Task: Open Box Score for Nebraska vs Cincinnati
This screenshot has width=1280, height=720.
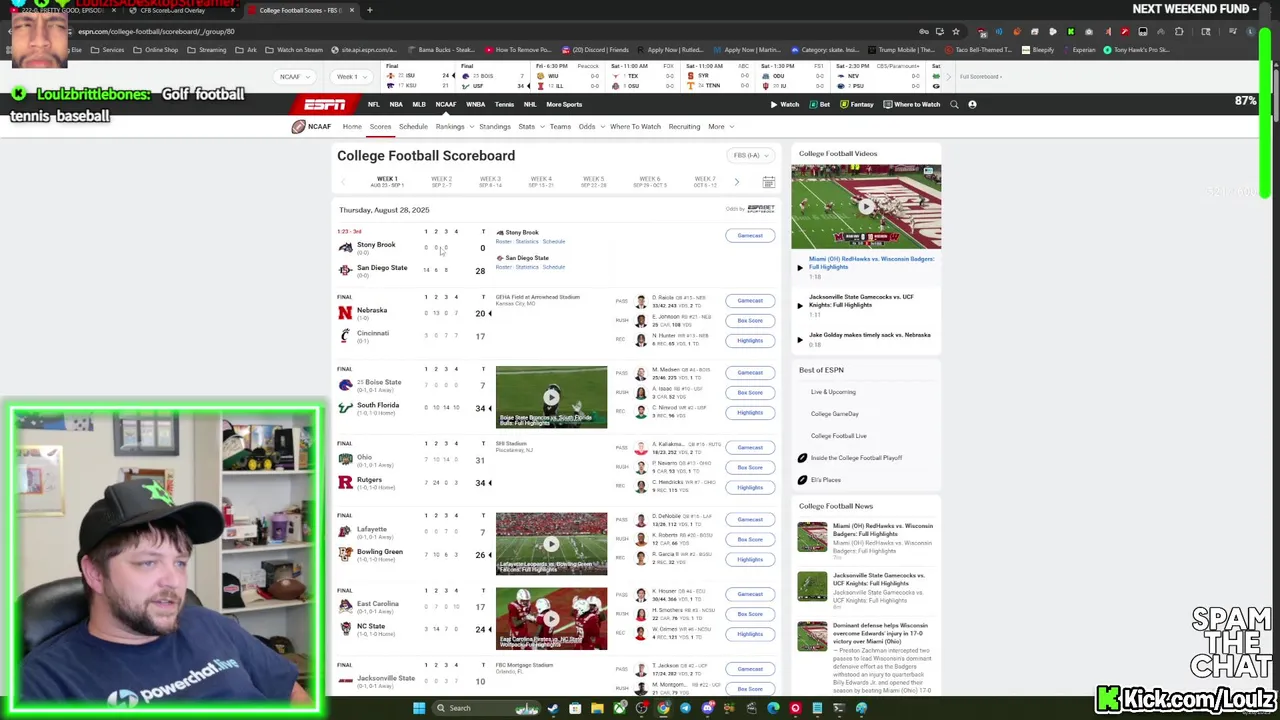Action: (x=750, y=321)
